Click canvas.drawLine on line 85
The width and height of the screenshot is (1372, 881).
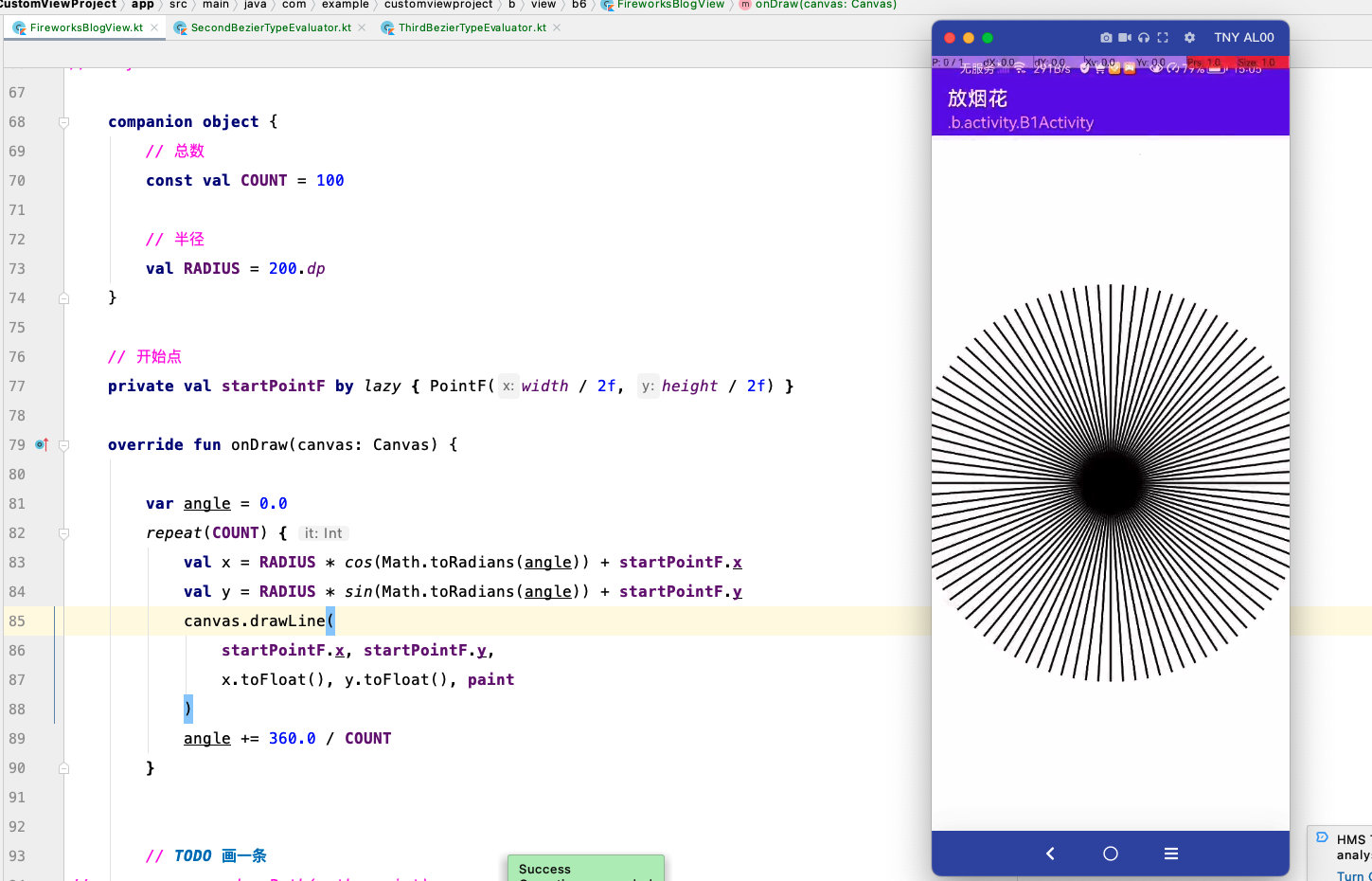tap(255, 621)
